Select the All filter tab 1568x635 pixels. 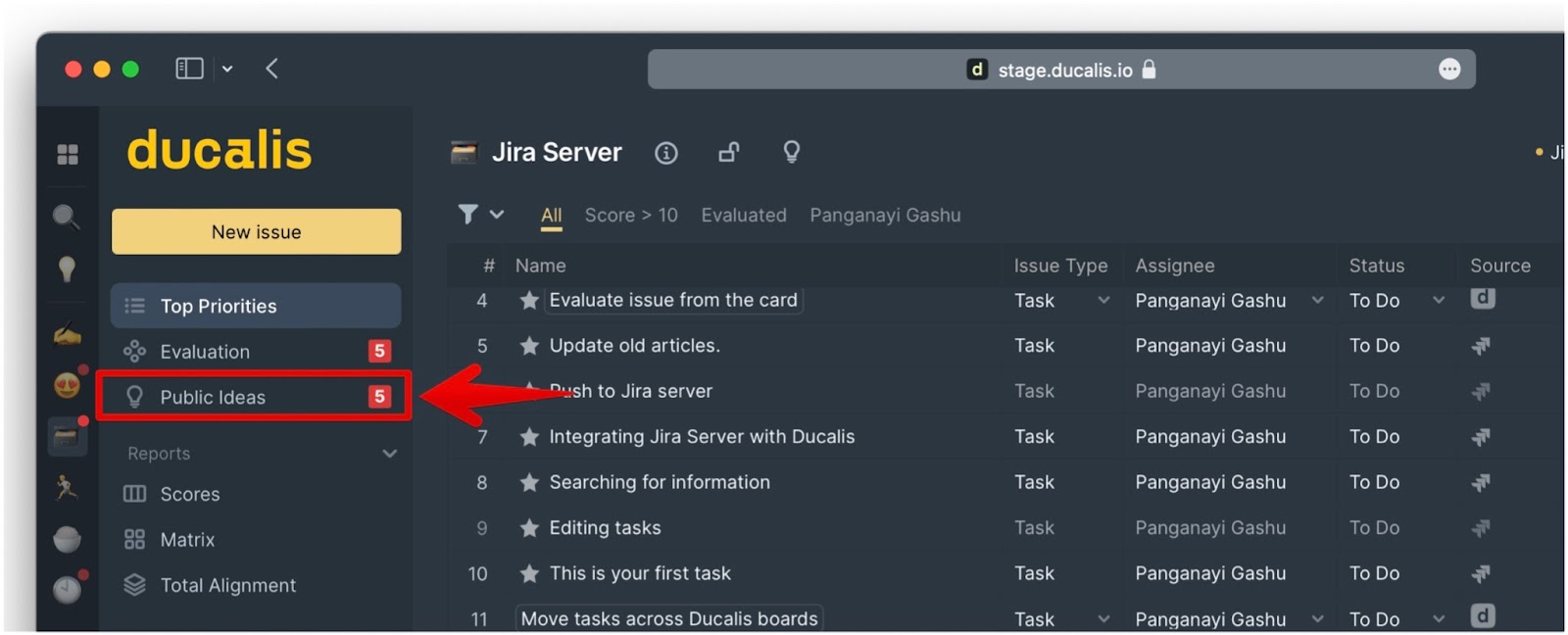tap(552, 216)
